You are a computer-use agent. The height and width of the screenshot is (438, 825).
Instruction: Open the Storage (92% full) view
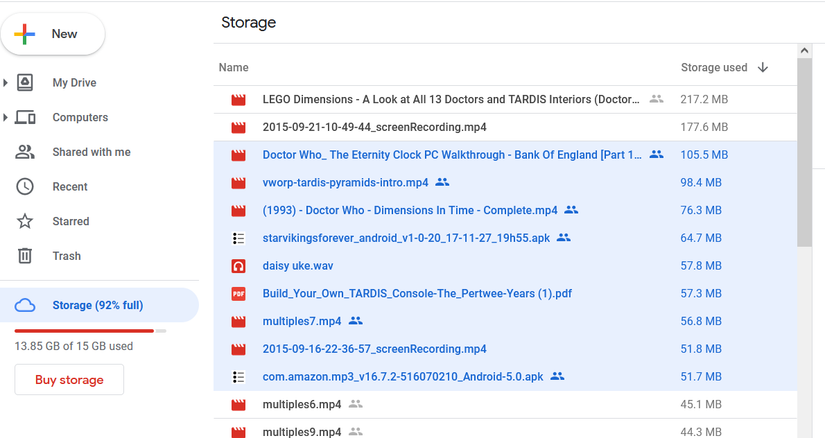(98, 305)
